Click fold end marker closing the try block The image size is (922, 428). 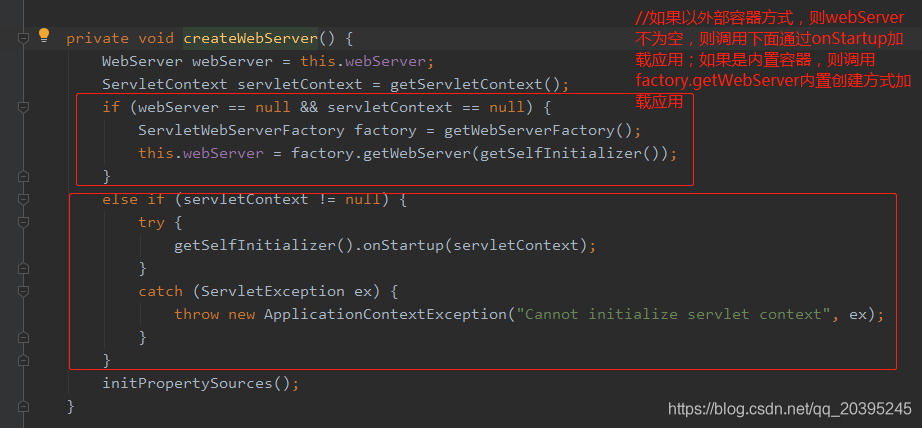tap(23, 268)
